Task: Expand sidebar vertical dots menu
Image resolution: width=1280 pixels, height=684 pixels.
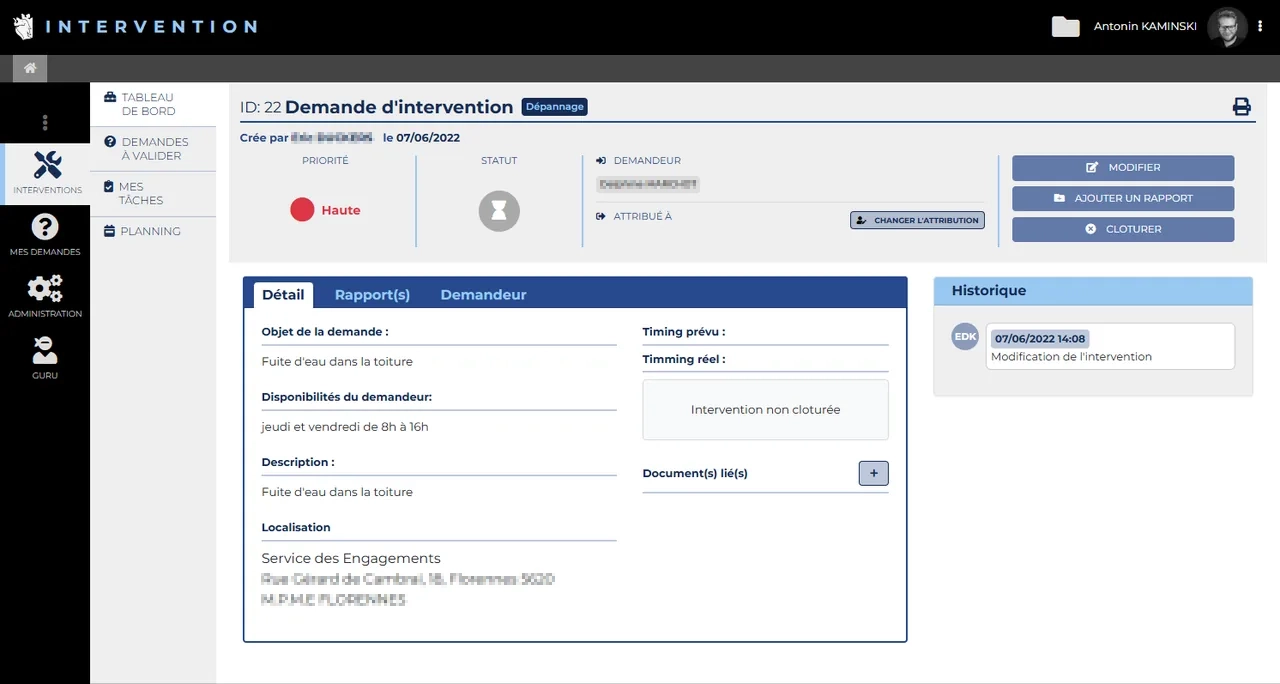Action: (x=45, y=123)
